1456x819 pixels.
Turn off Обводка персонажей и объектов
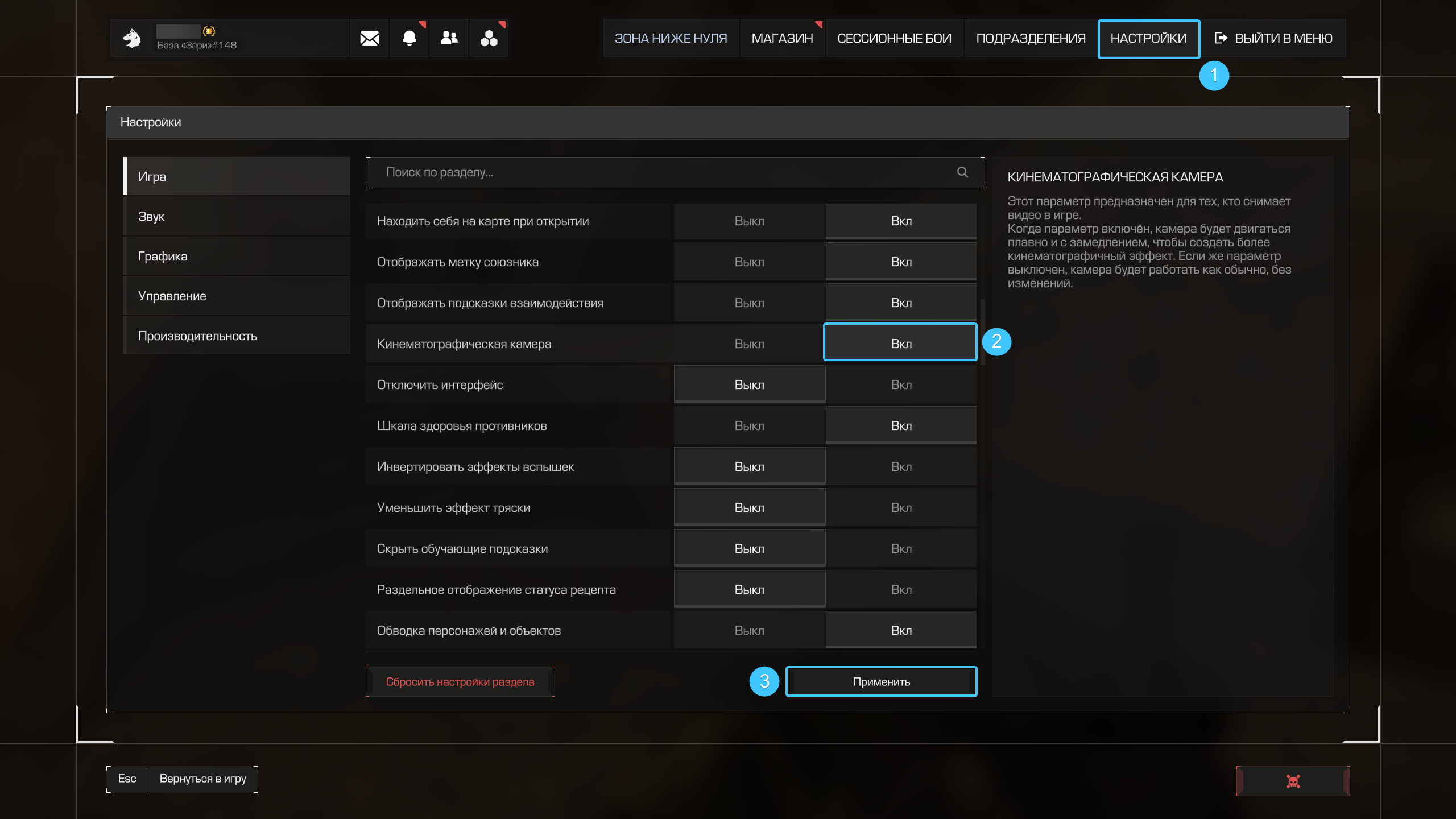(749, 630)
